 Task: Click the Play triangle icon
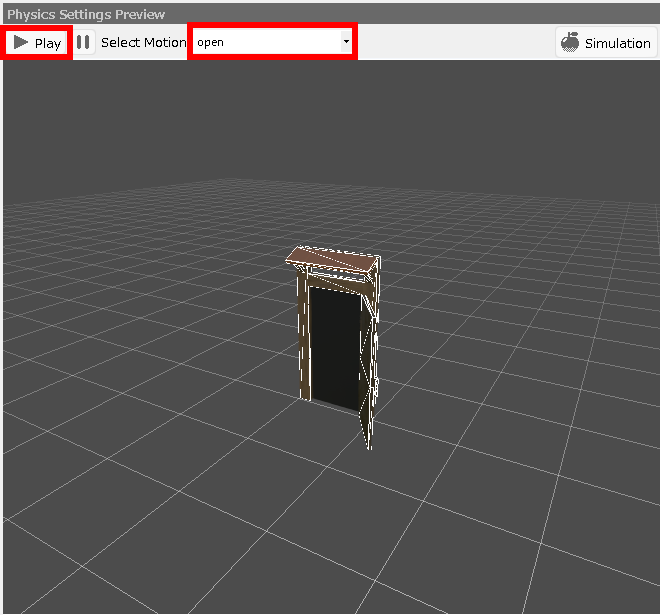point(20,43)
